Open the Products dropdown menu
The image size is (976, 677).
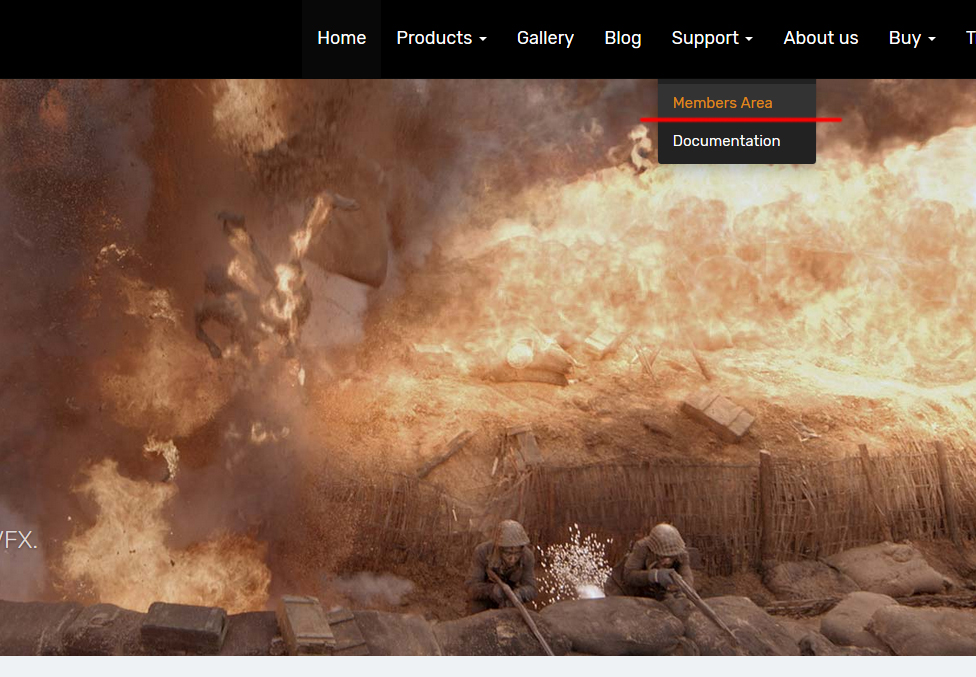click(441, 38)
